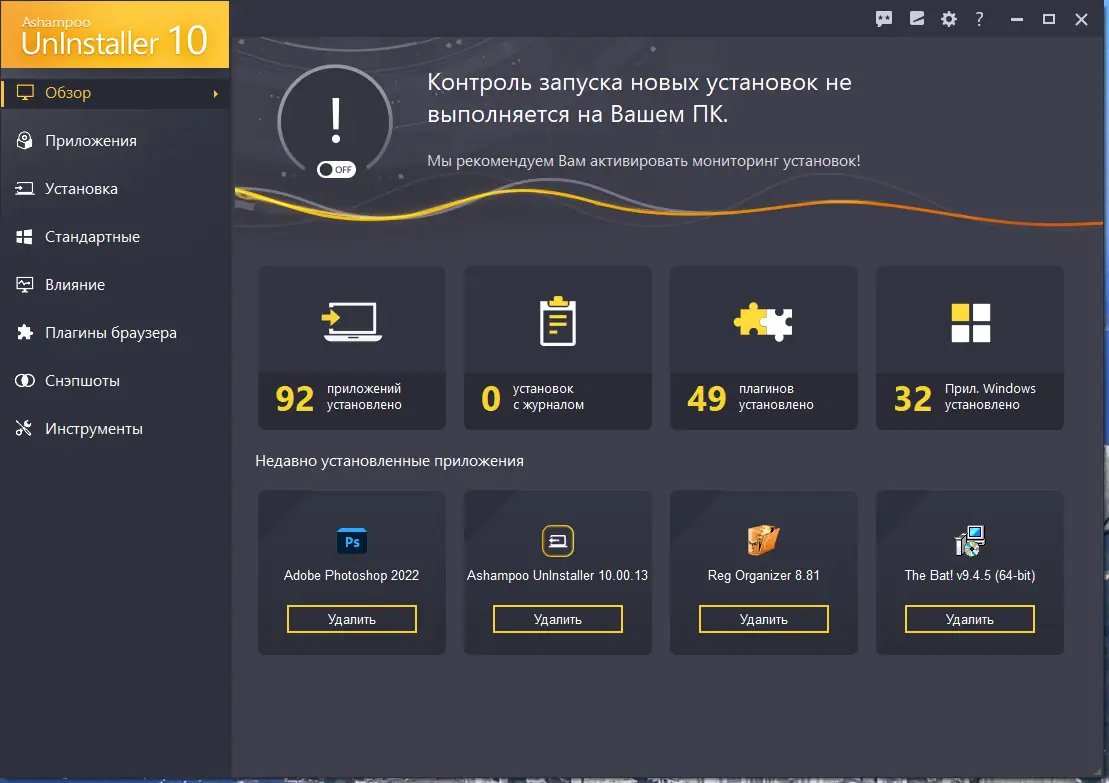Open the 92 приложений установлено tile
Screen dimensions: 1109x783
pos(352,347)
